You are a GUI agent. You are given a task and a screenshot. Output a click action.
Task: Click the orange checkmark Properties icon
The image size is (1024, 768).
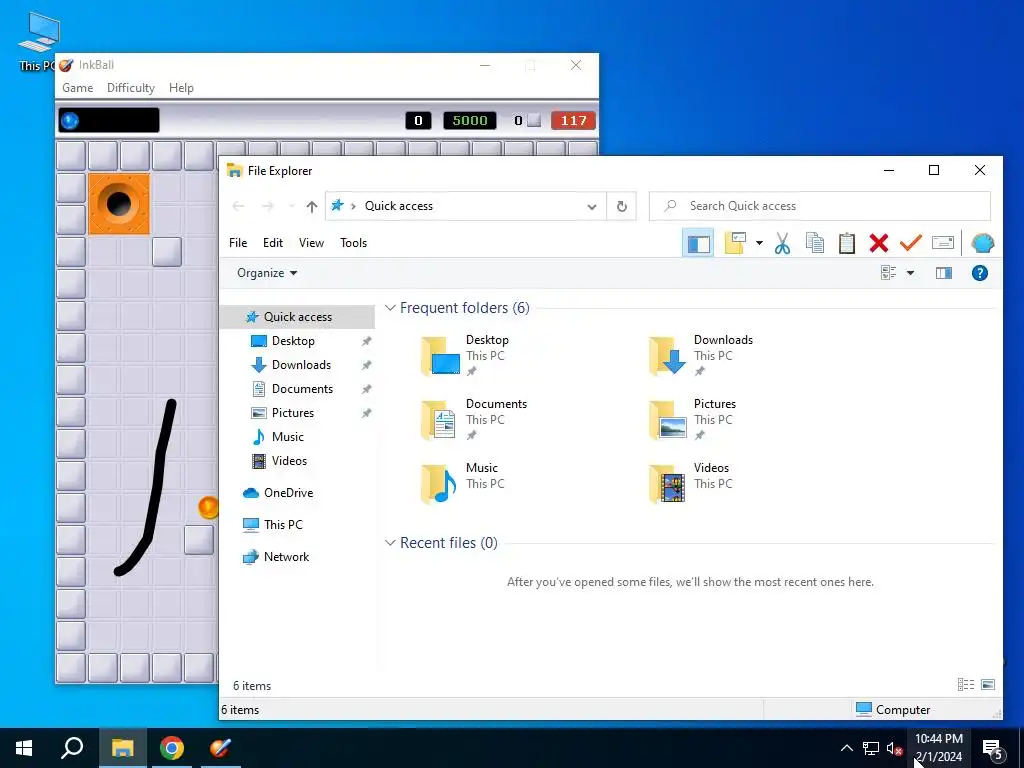[910, 243]
